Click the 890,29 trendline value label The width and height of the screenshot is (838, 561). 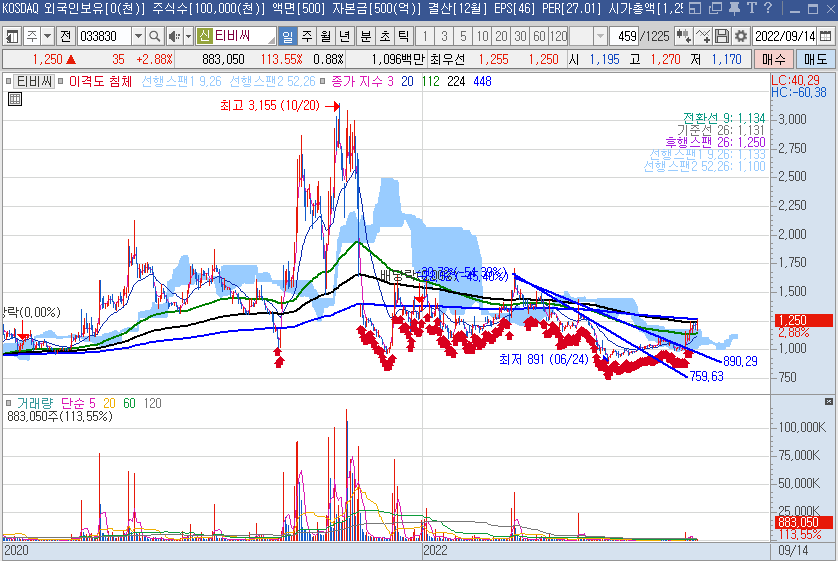click(740, 361)
